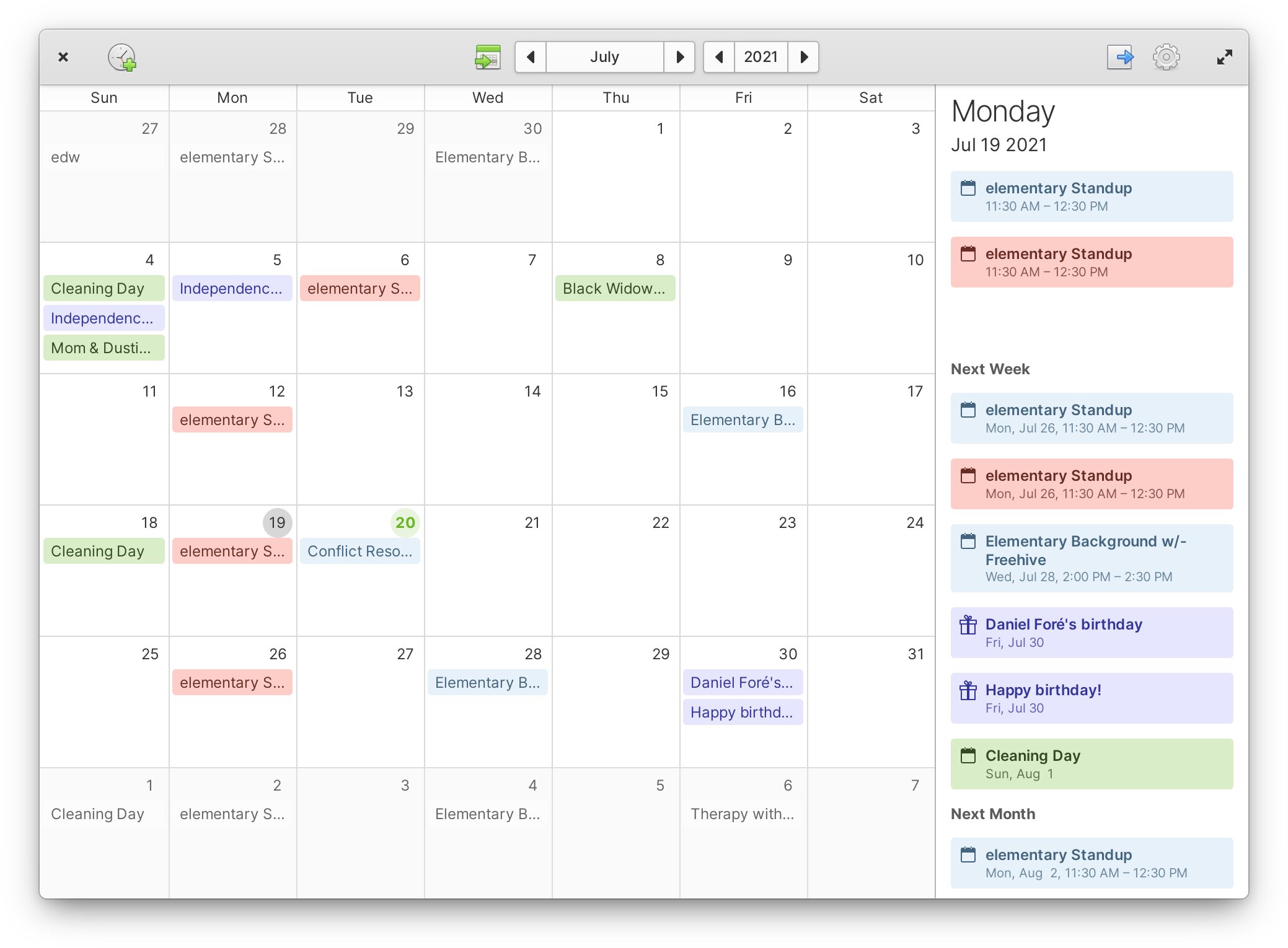Go to previous month arrow

click(531, 58)
